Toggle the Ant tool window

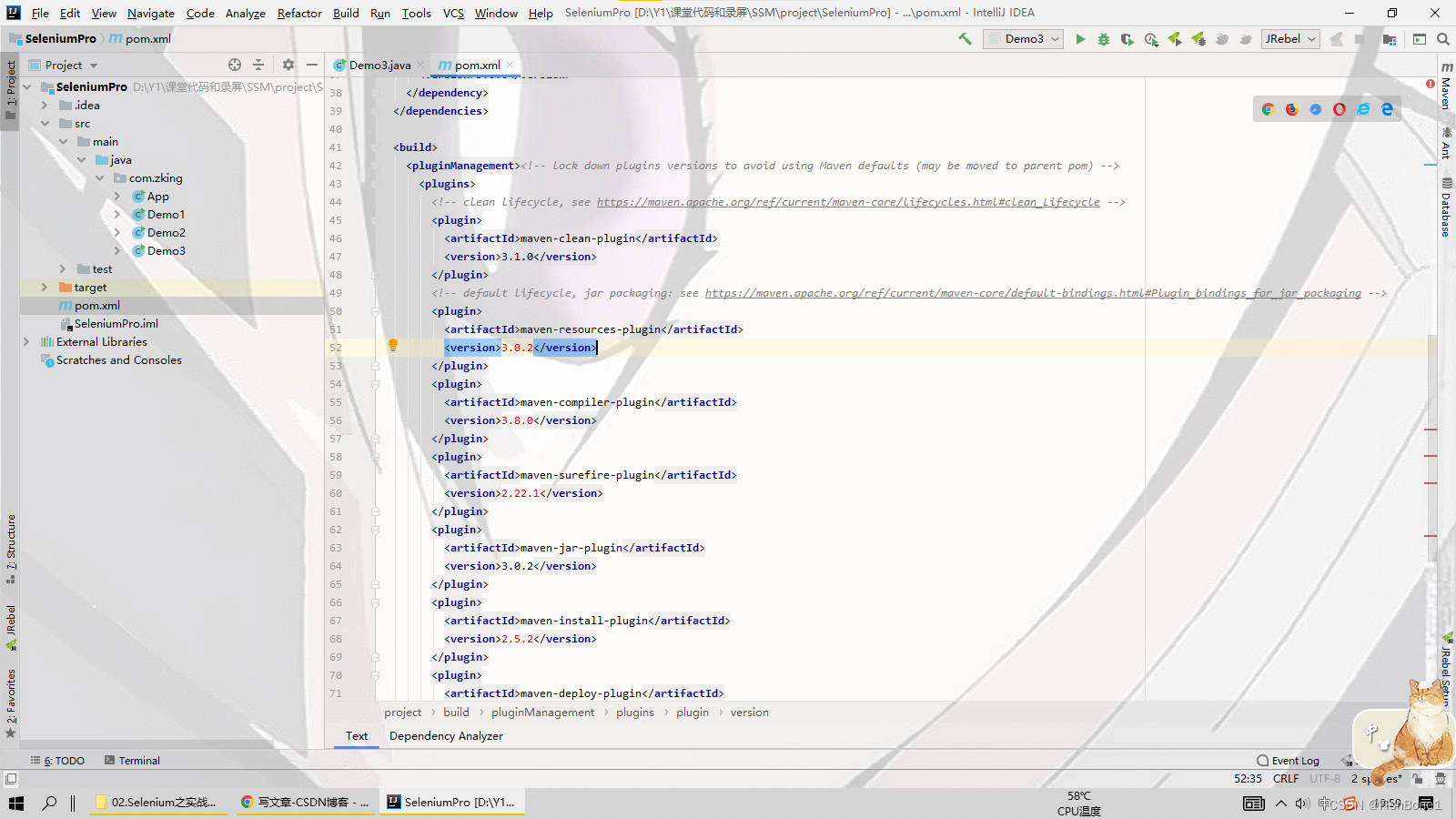[1446, 143]
